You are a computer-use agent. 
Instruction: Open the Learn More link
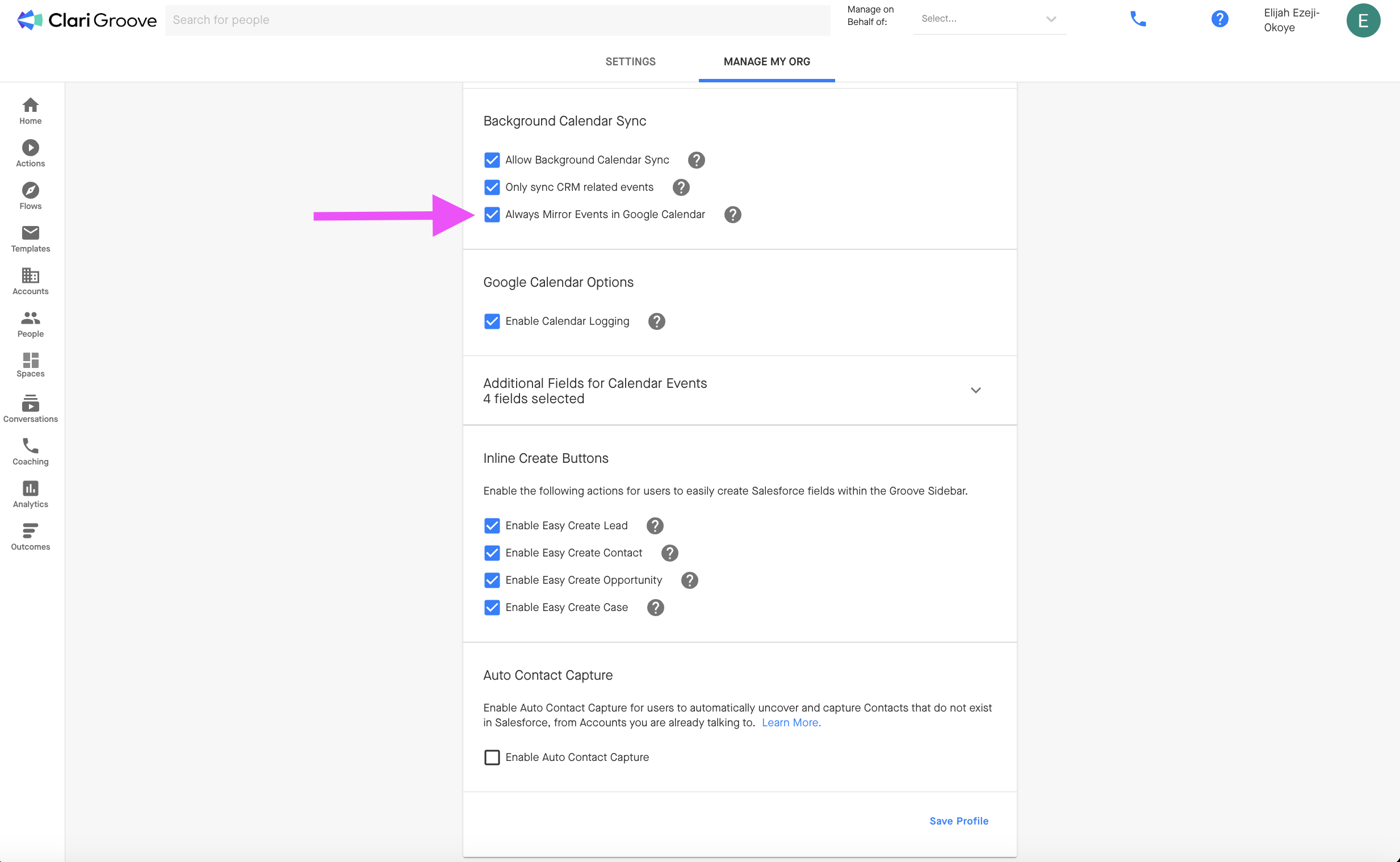pyautogui.click(x=791, y=723)
